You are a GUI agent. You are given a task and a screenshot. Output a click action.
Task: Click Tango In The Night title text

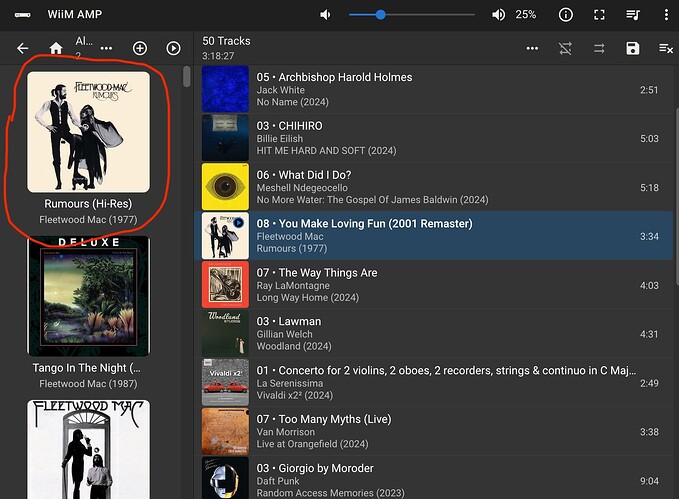(x=87, y=368)
